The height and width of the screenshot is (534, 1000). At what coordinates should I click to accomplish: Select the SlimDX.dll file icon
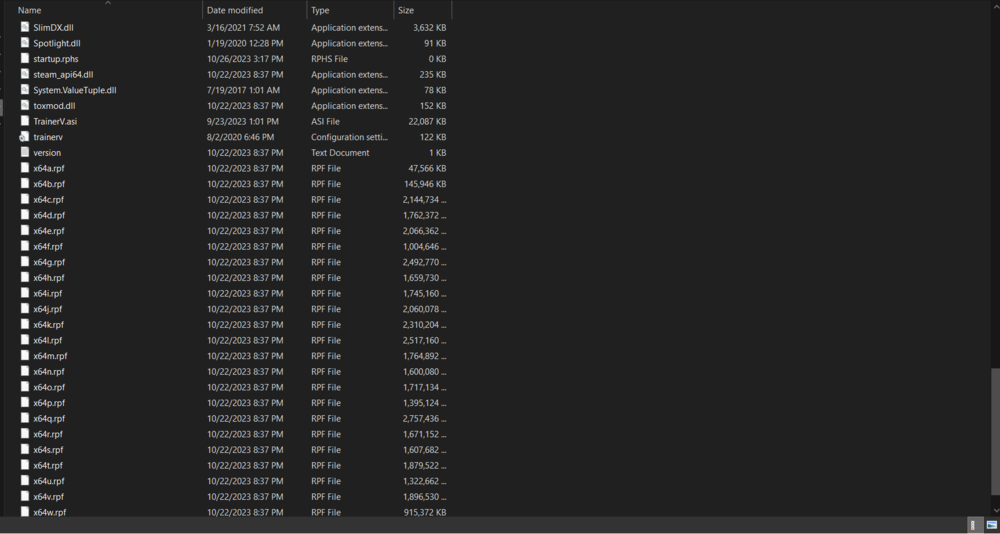tap(25, 27)
